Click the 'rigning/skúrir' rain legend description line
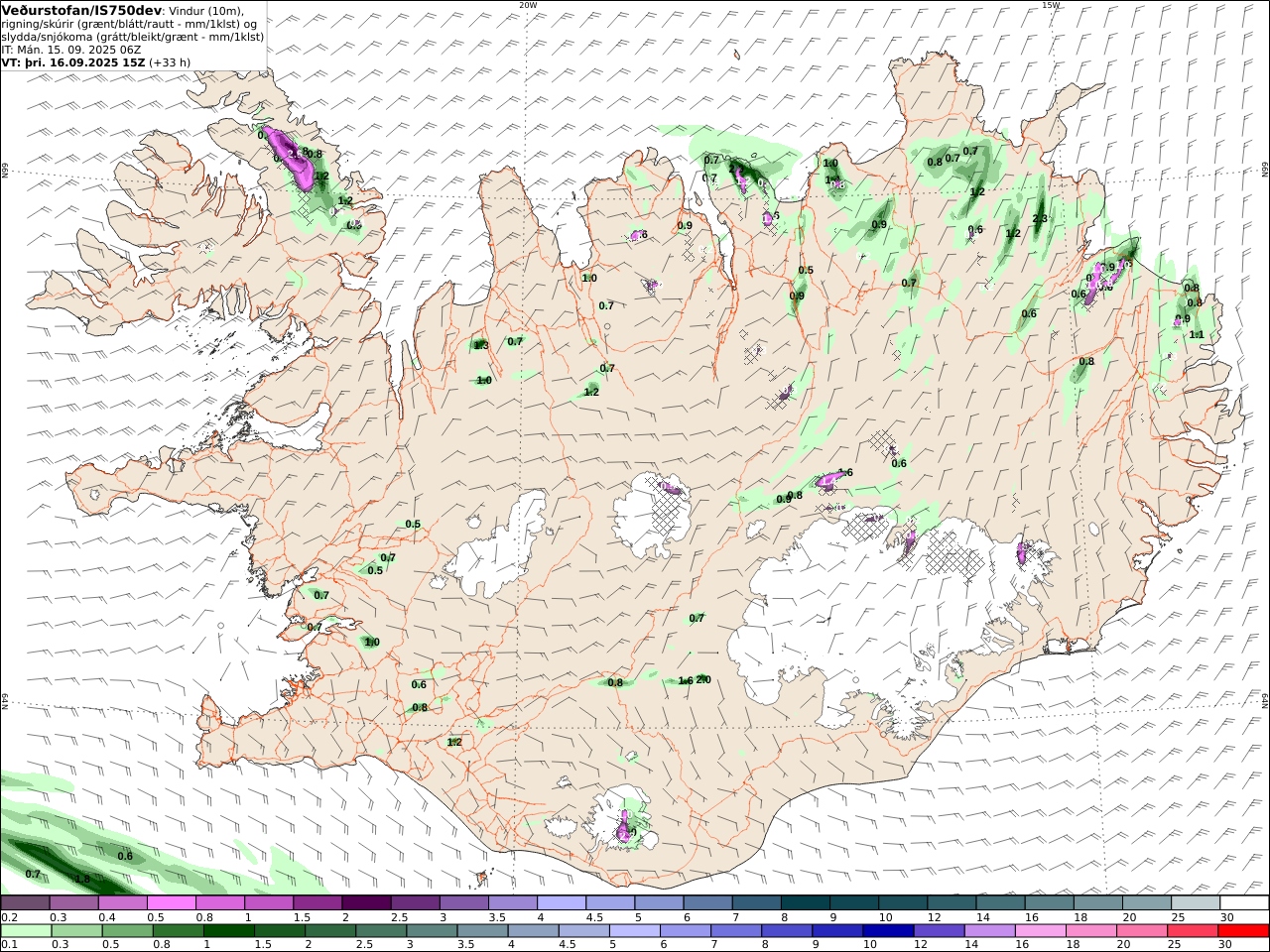 click(129, 24)
